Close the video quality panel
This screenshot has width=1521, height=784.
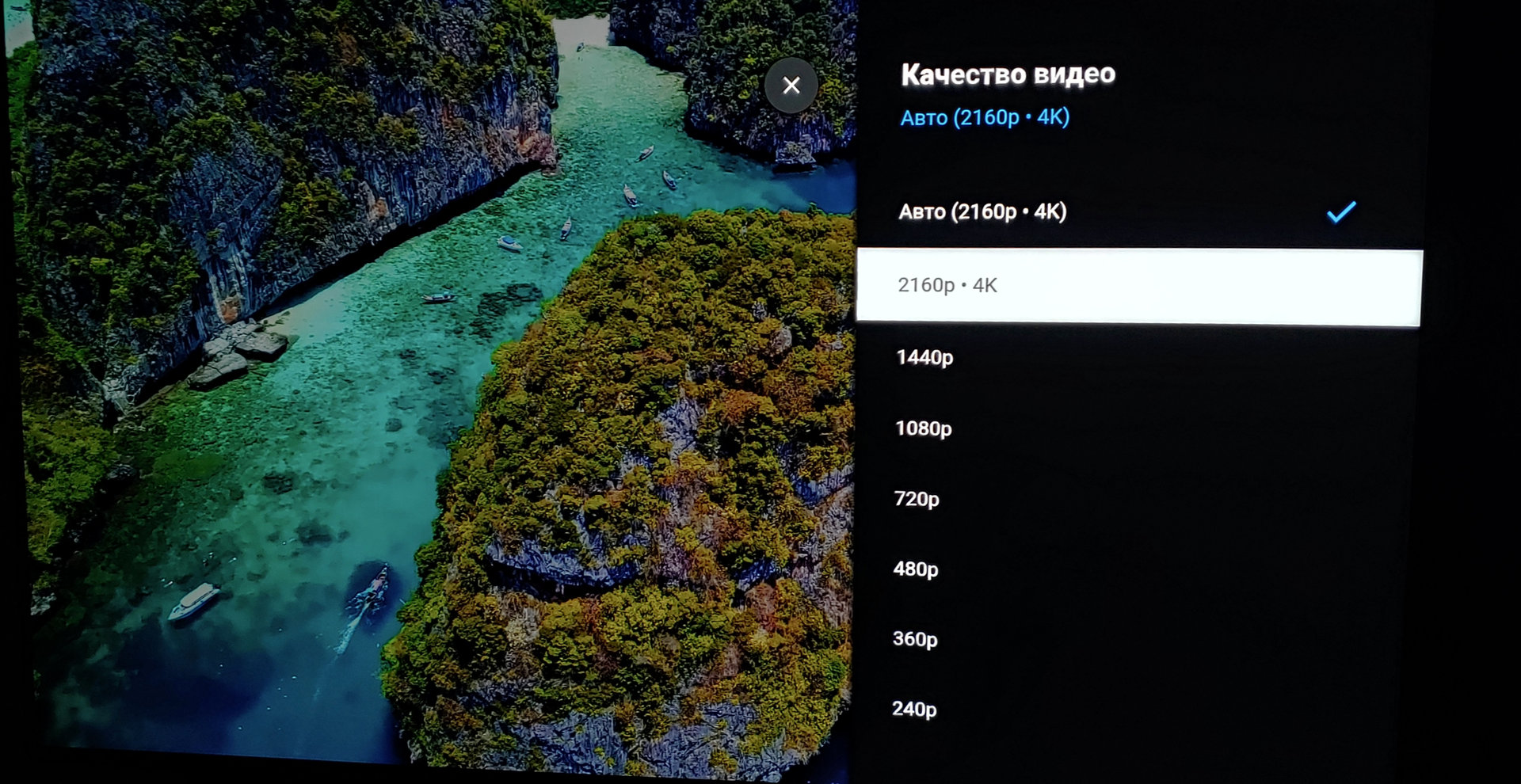791,86
